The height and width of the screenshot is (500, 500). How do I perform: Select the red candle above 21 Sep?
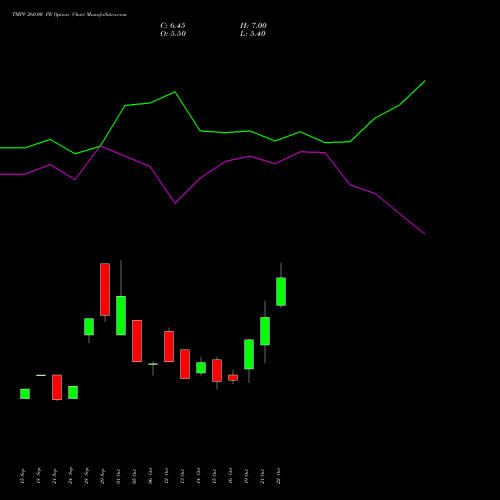57,387
